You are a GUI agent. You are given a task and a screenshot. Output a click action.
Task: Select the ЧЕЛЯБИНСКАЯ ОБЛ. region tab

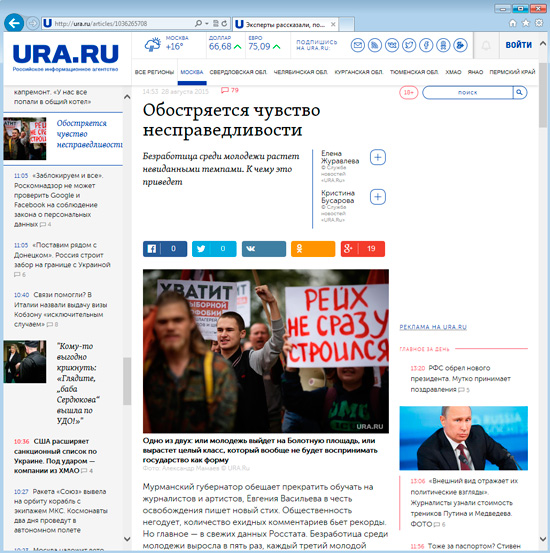pyautogui.click(x=301, y=72)
